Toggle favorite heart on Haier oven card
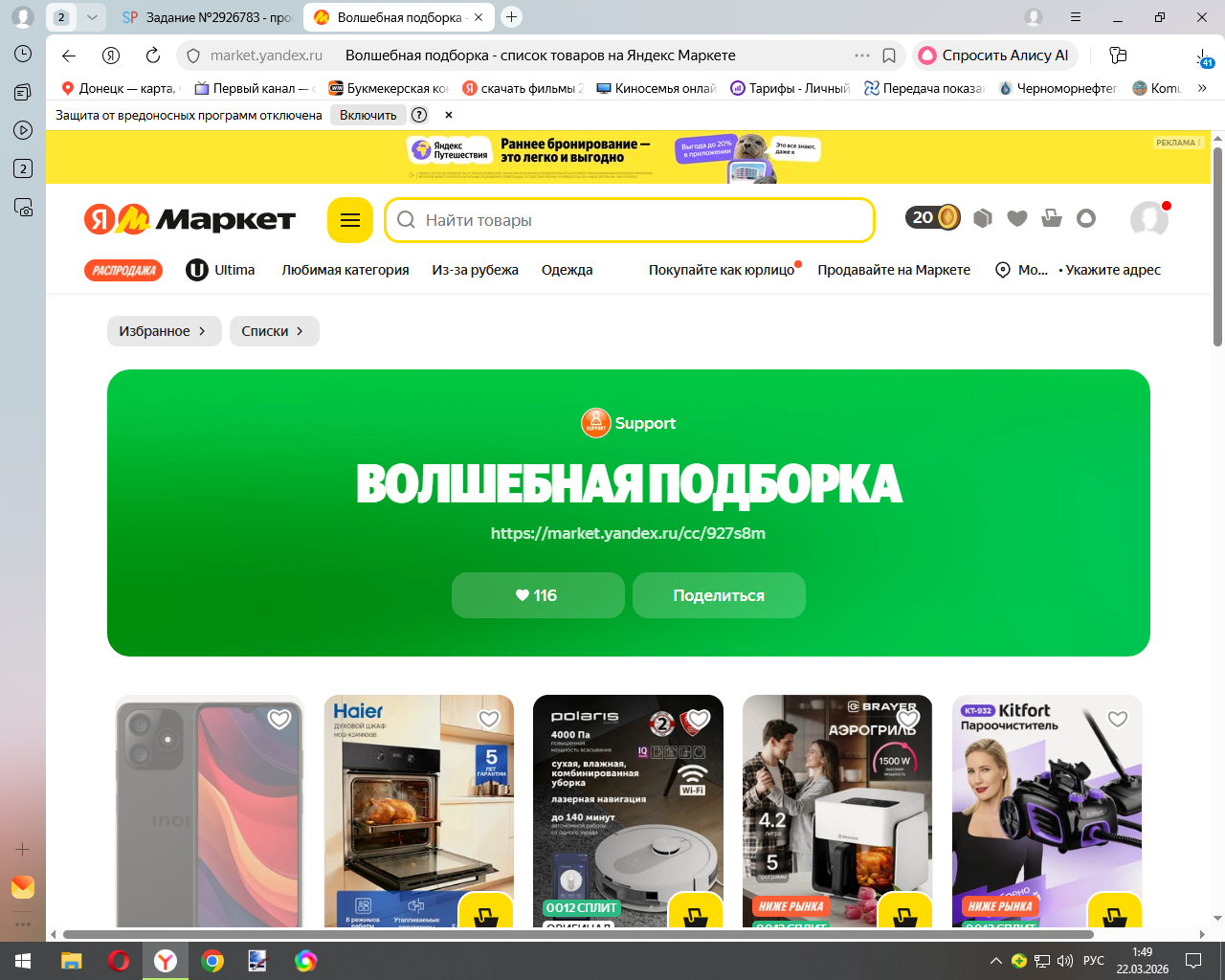This screenshot has height=980, width=1225. click(489, 719)
